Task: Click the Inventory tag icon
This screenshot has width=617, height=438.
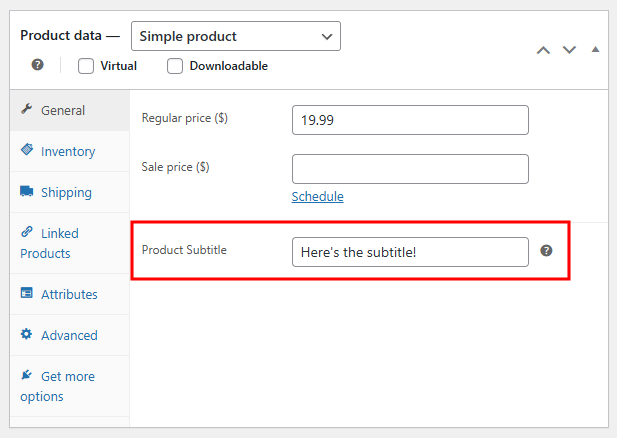Action: (x=27, y=151)
